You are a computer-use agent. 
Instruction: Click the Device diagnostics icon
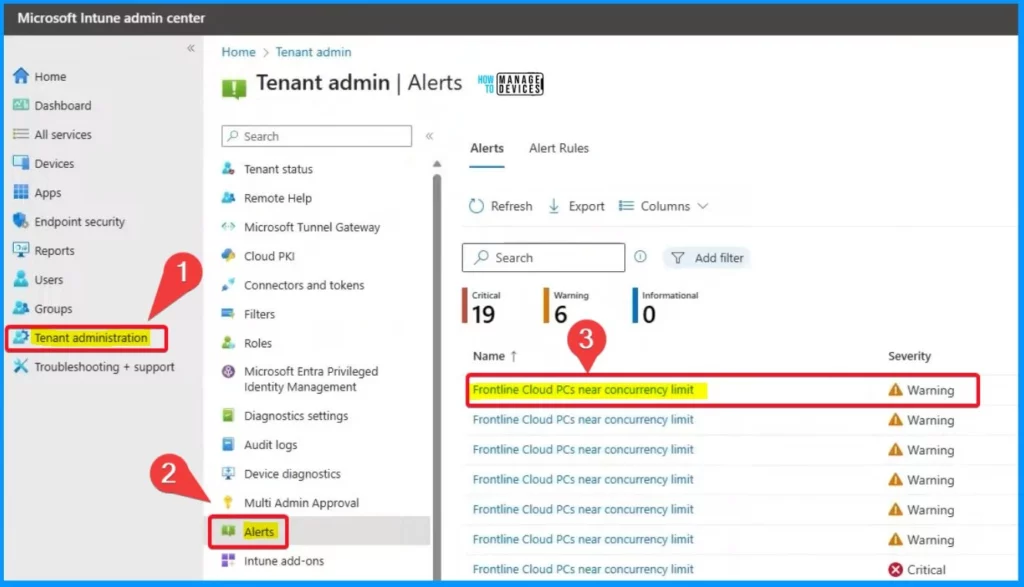click(228, 473)
